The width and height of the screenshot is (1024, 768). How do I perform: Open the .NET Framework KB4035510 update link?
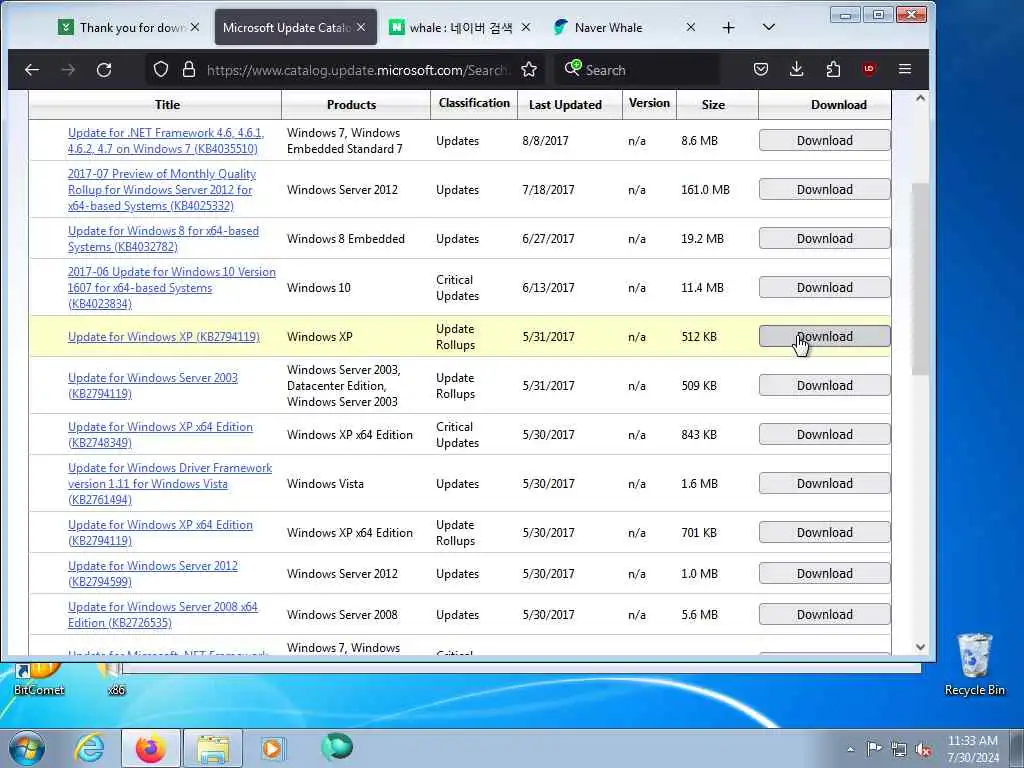click(166, 140)
